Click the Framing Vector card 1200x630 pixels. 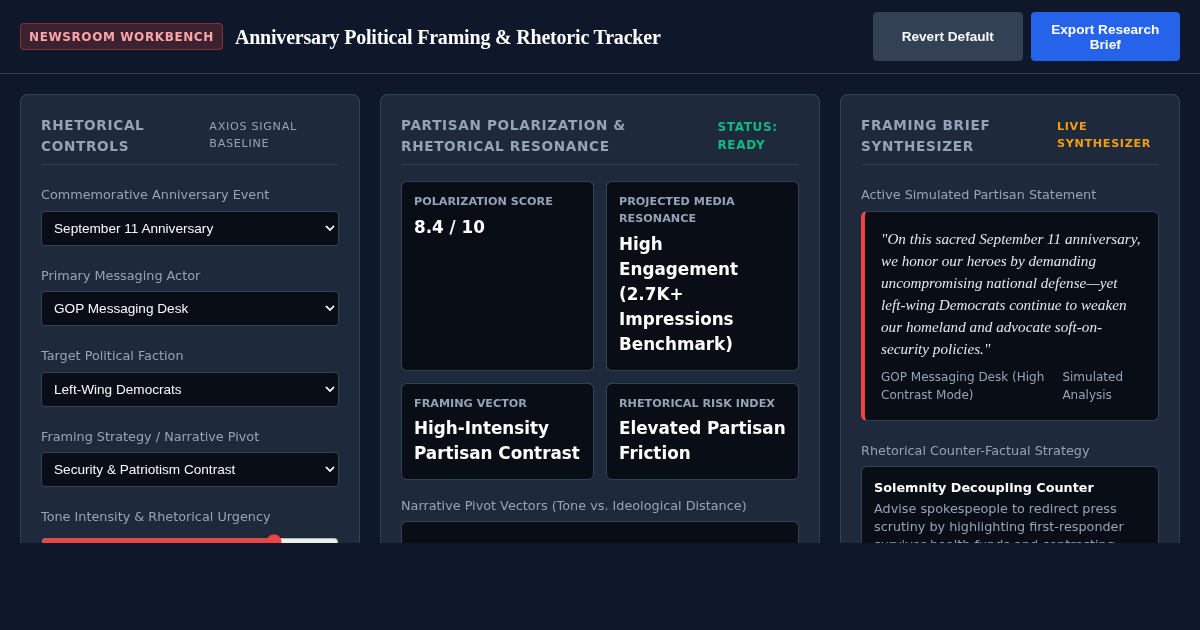497,431
